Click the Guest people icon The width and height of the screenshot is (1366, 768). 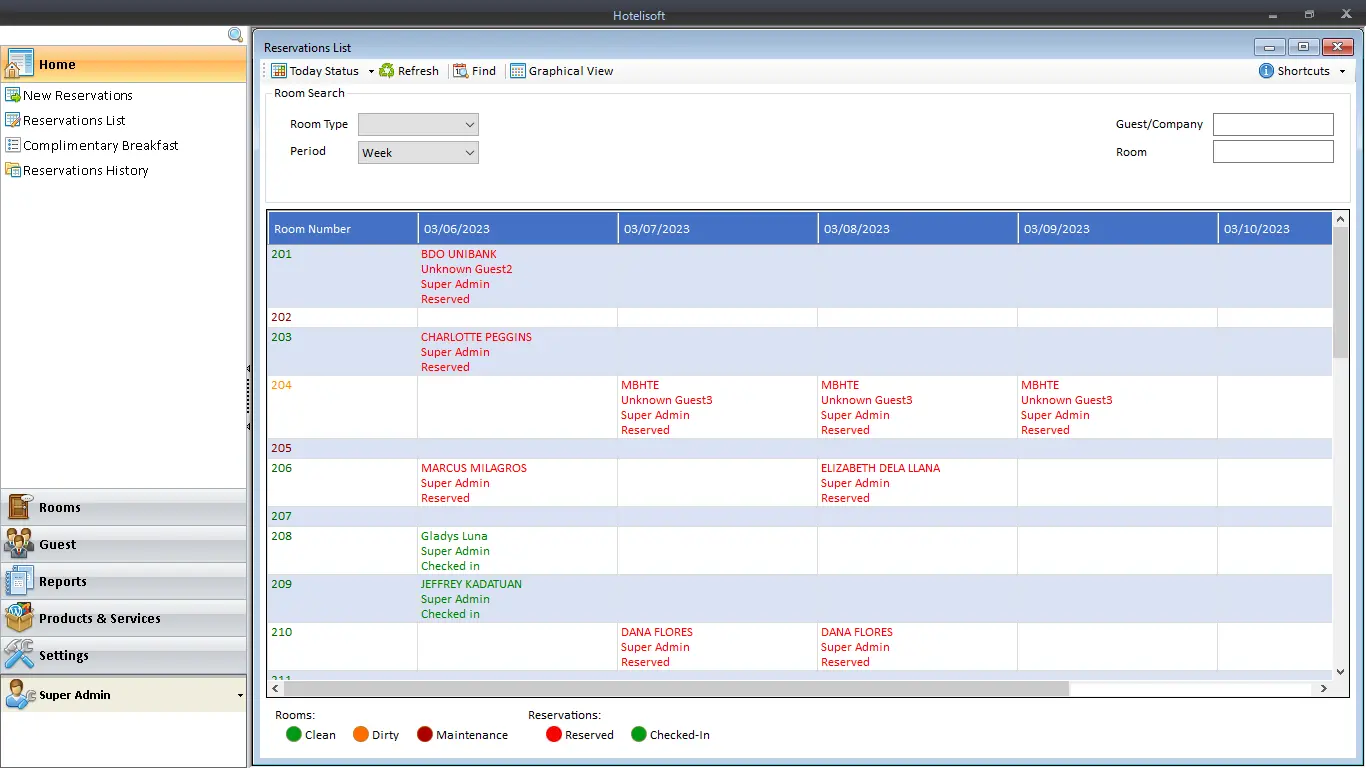(19, 544)
